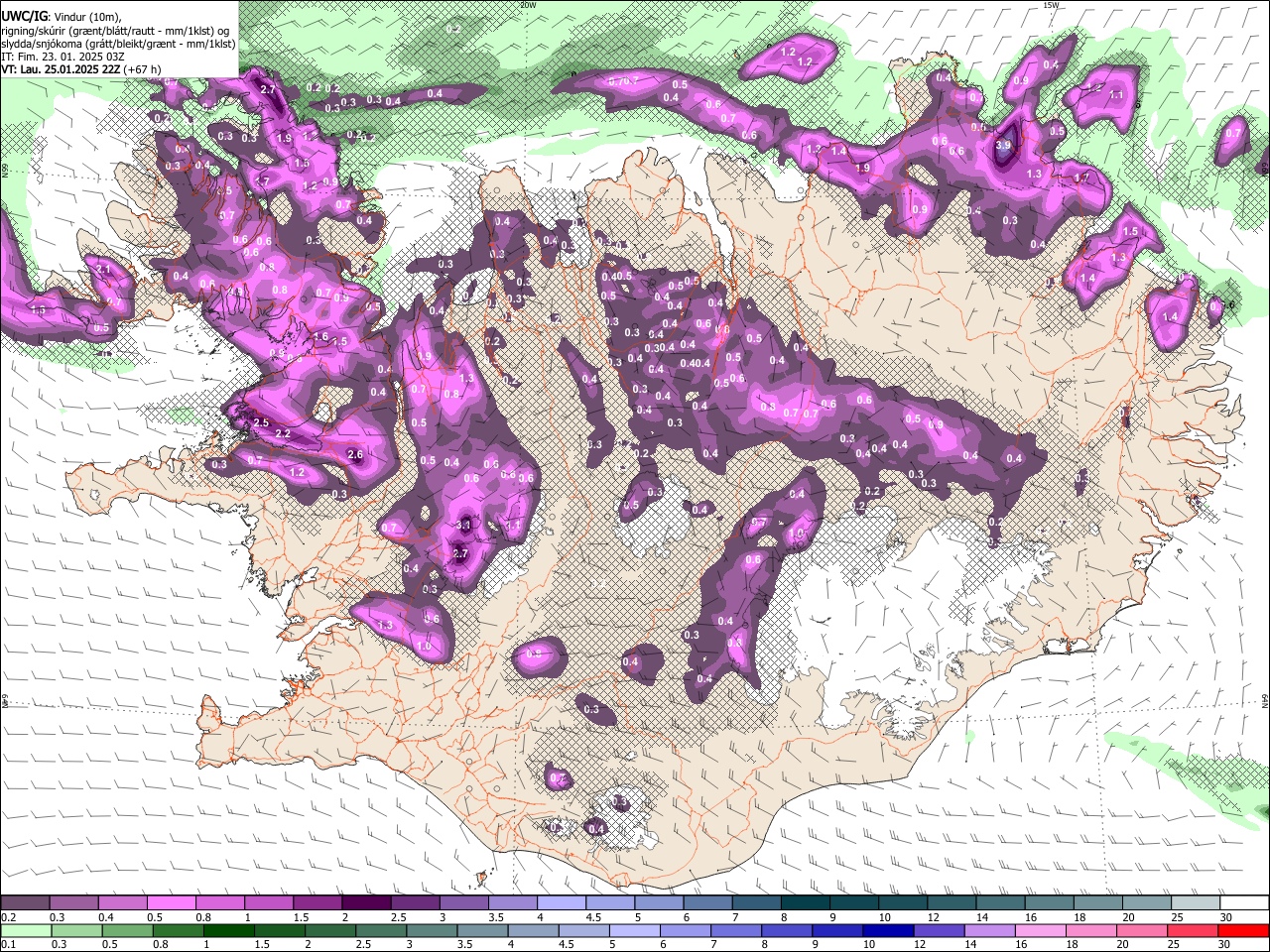Click the 3.1 snowfall value on the map
1270x952 pixels.
tap(463, 525)
